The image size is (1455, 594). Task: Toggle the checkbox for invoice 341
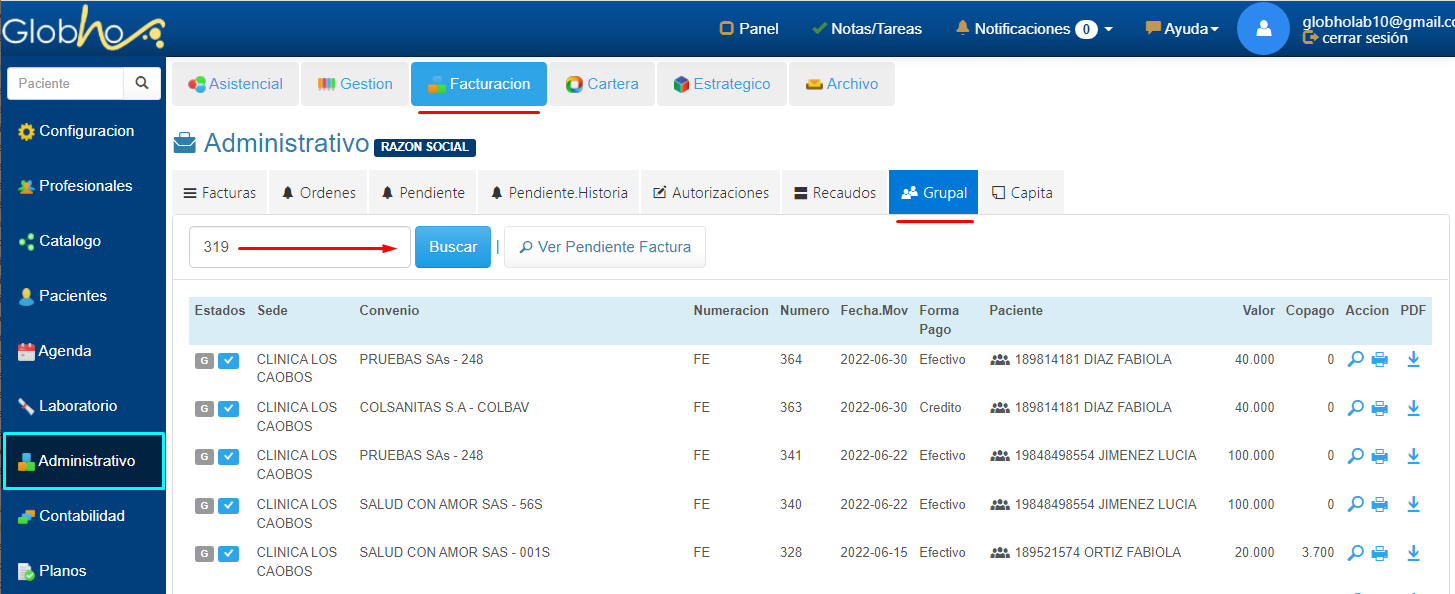coord(228,457)
